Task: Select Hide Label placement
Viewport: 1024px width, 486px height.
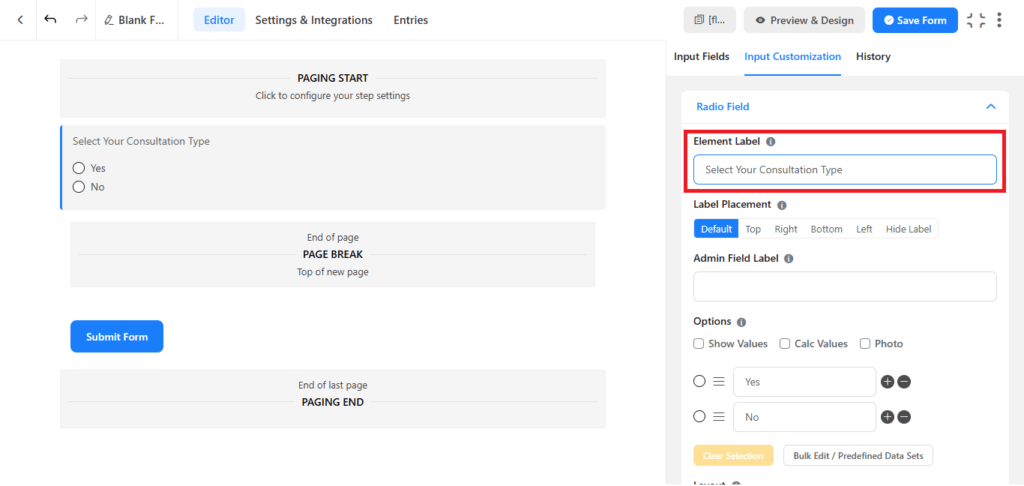Action: point(908,229)
